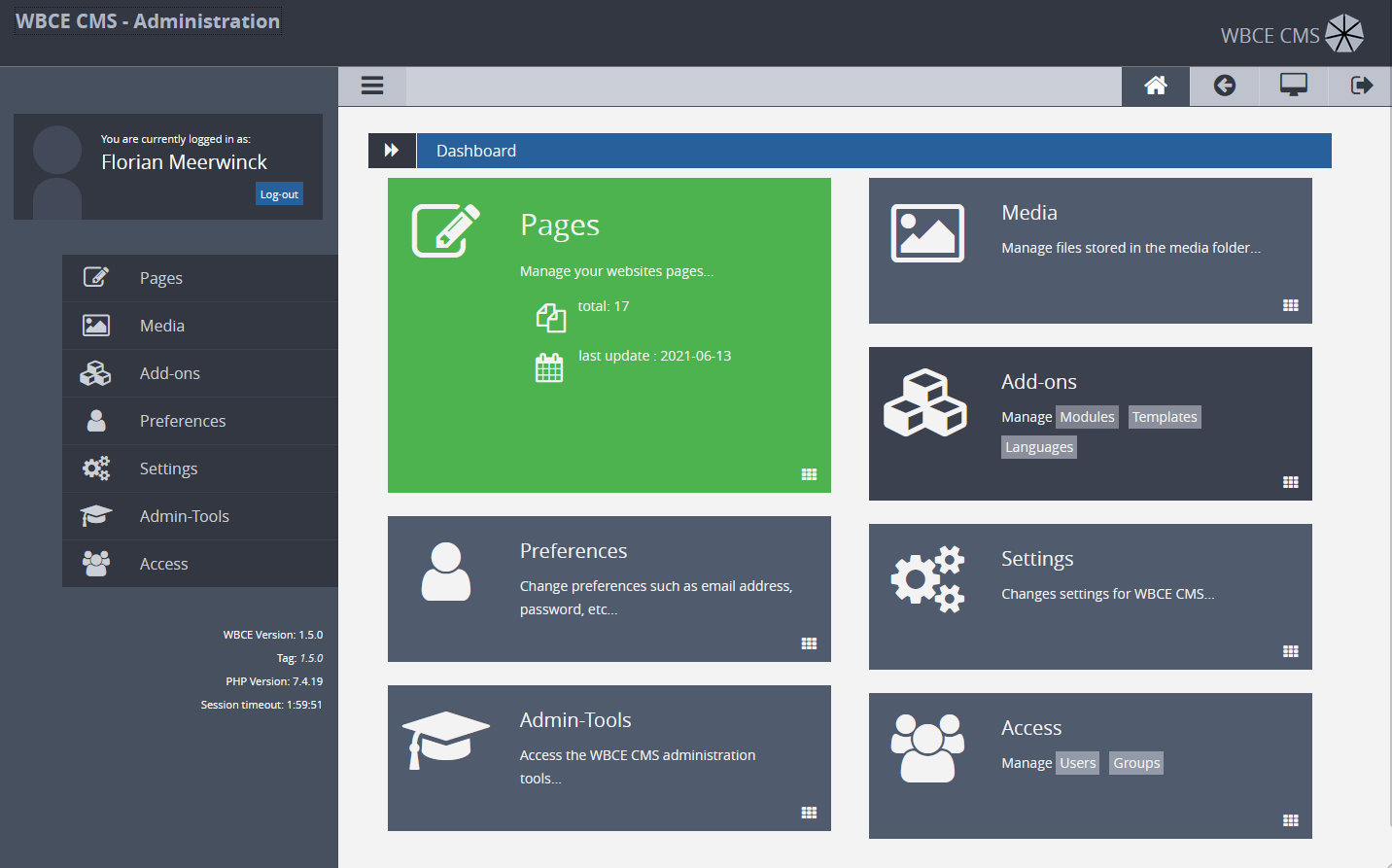The image size is (1392, 868).
Task: Open the Templates link in Add-ons
Action: tap(1165, 417)
